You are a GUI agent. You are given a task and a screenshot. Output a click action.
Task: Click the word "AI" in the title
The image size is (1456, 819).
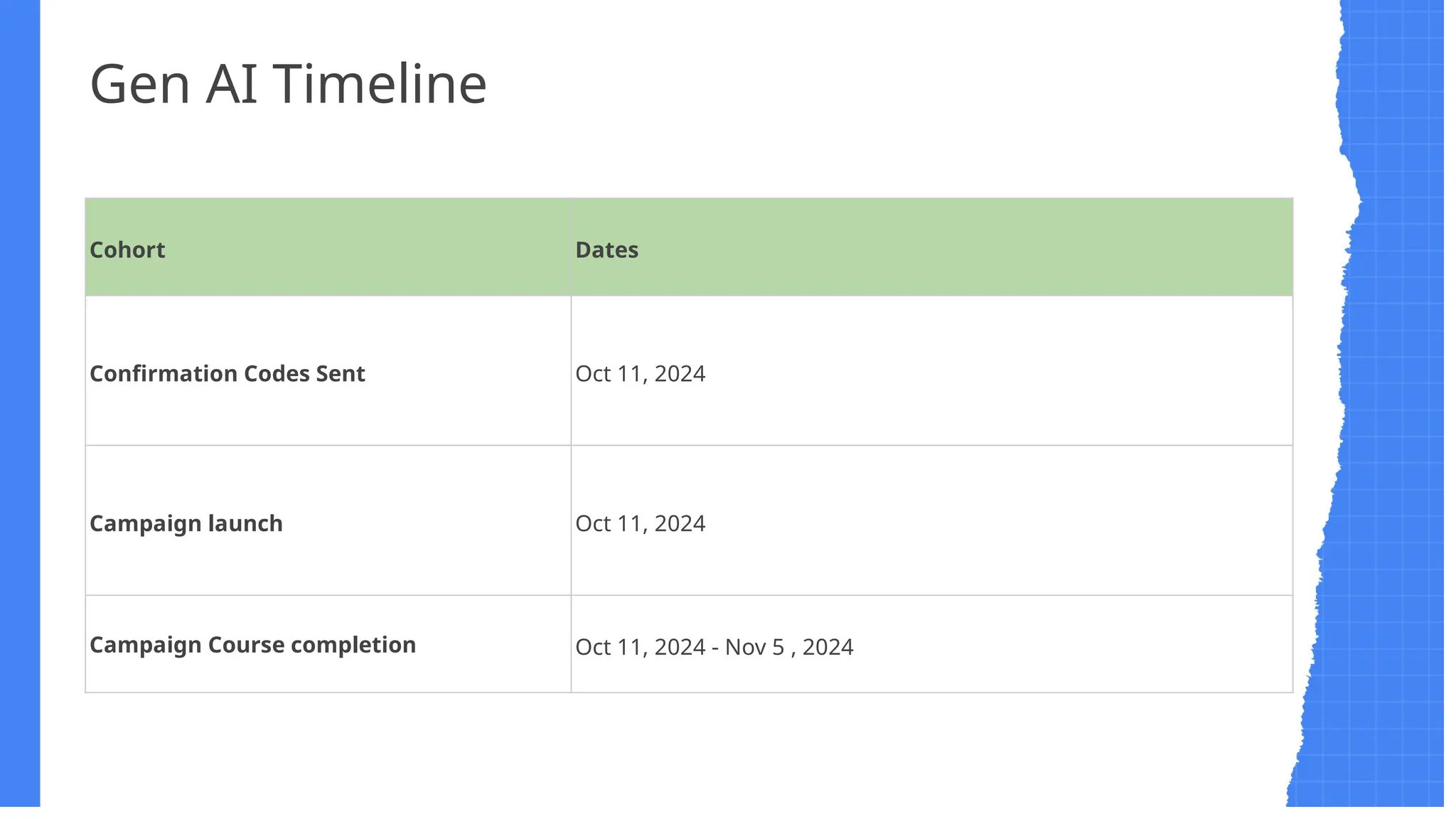point(231,84)
